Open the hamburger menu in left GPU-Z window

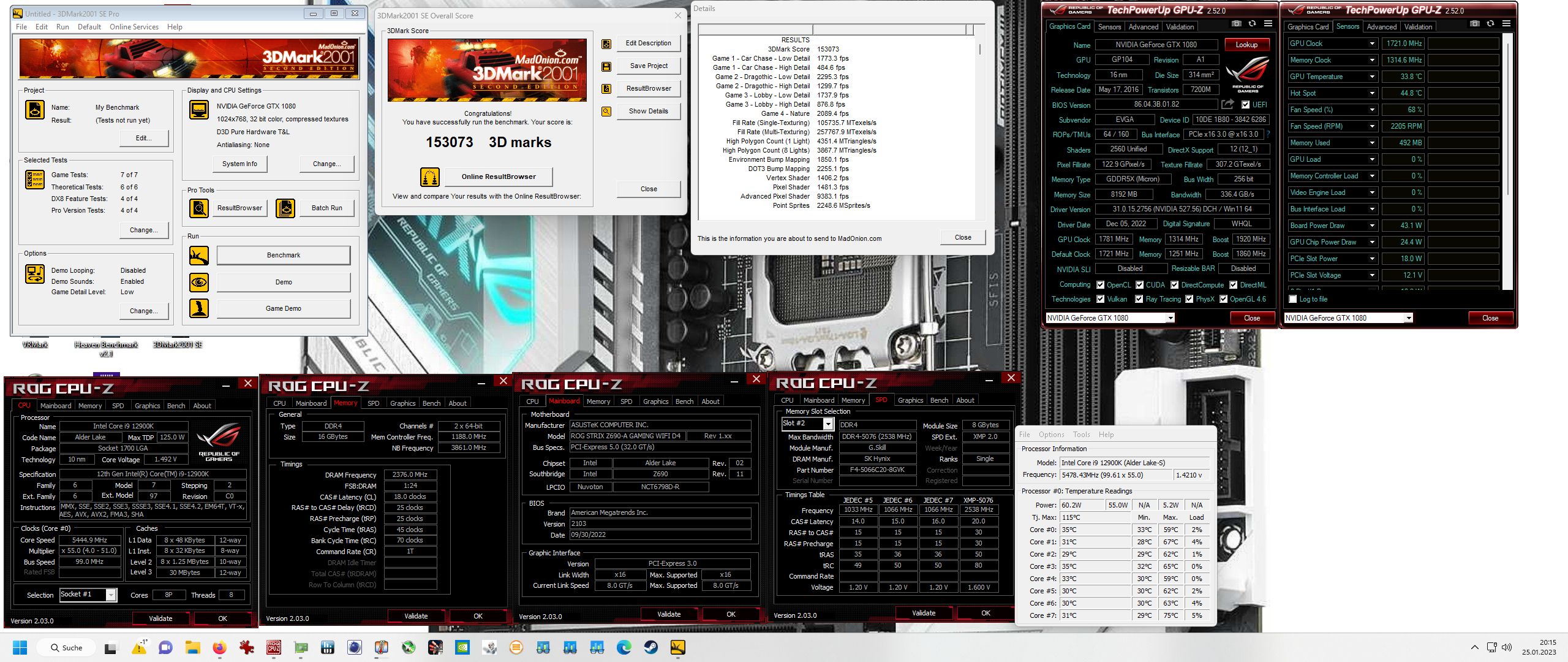tap(1268, 24)
